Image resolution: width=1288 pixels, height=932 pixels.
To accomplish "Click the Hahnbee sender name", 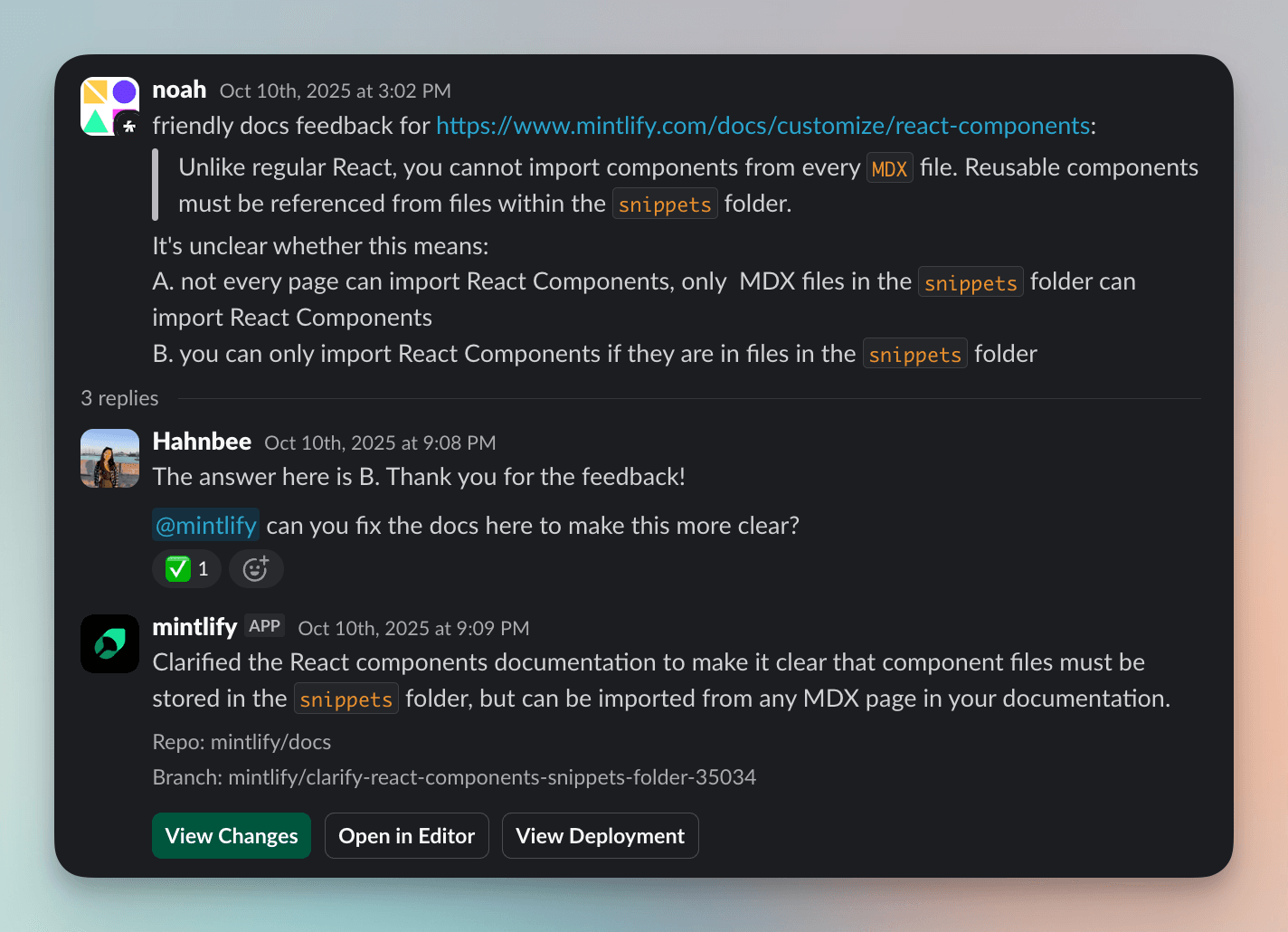I will [x=202, y=442].
